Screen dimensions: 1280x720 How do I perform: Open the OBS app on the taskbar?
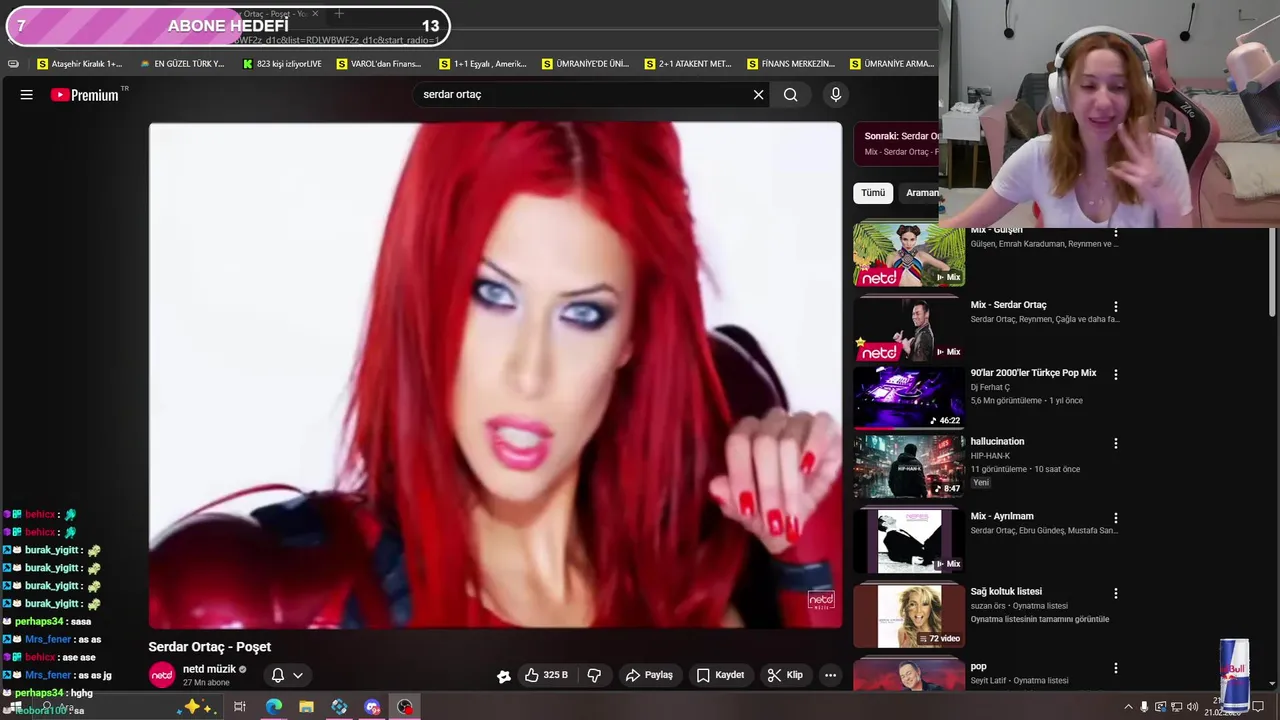[x=404, y=707]
